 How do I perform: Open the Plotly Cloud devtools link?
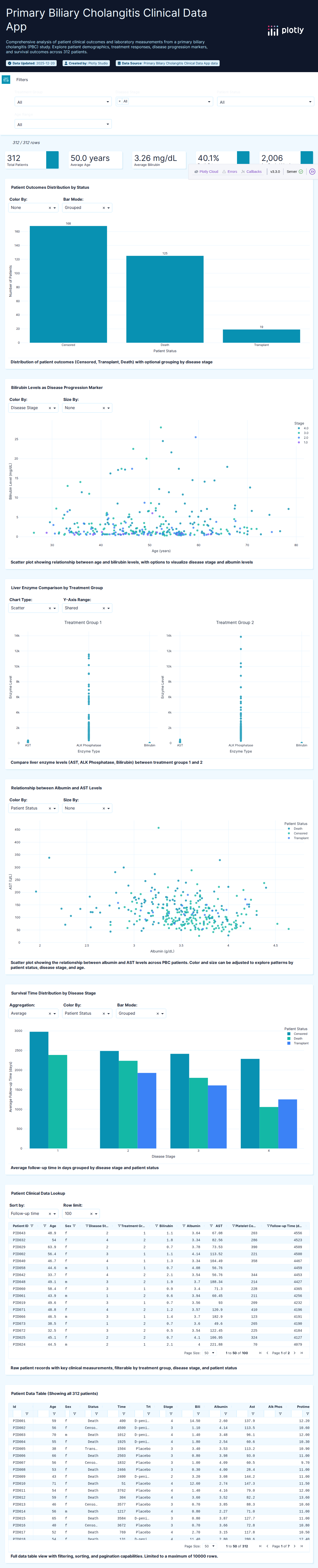point(206,172)
